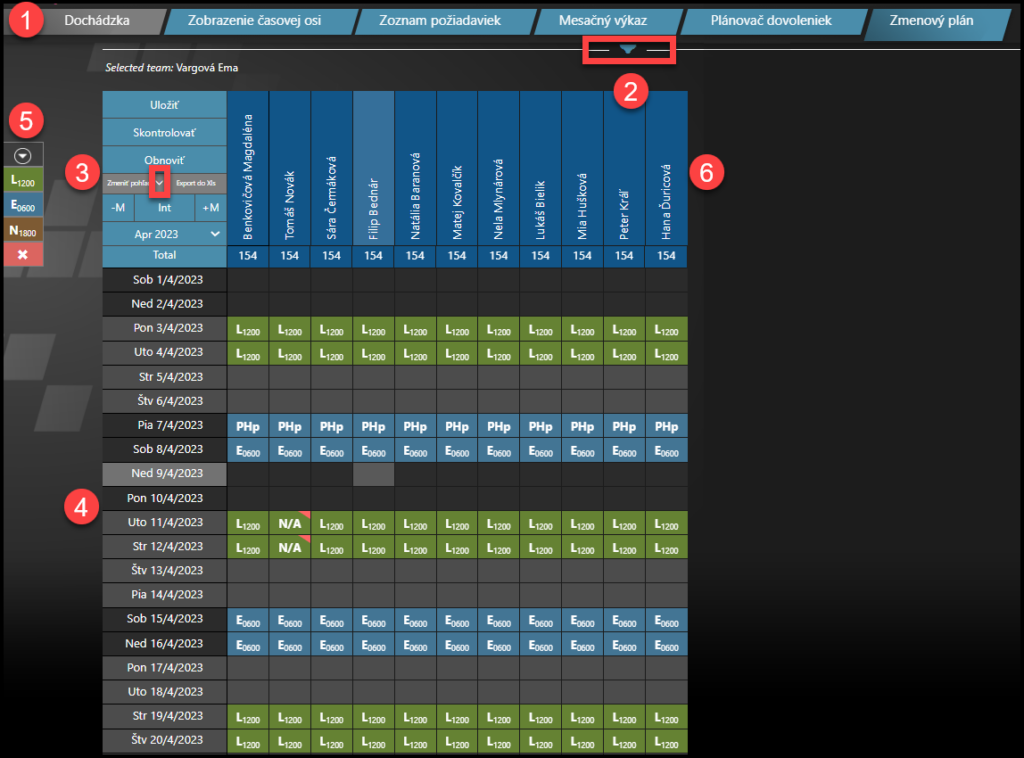Collapse the shift palette with circled arrow
This screenshot has width=1024, height=758.
(23, 155)
